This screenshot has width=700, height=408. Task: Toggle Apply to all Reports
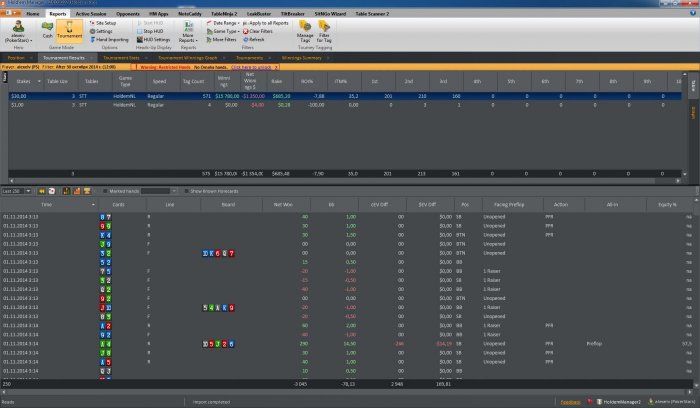coord(266,23)
